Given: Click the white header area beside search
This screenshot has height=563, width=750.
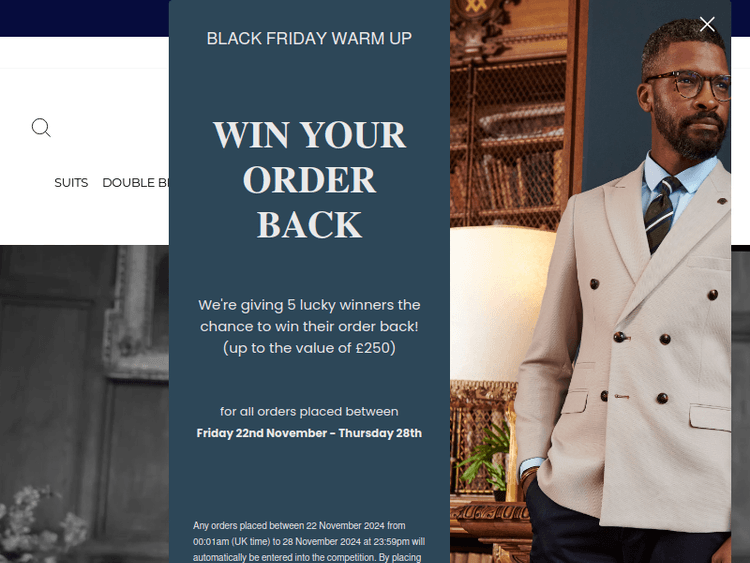Looking at the screenshot, I should pos(110,128).
